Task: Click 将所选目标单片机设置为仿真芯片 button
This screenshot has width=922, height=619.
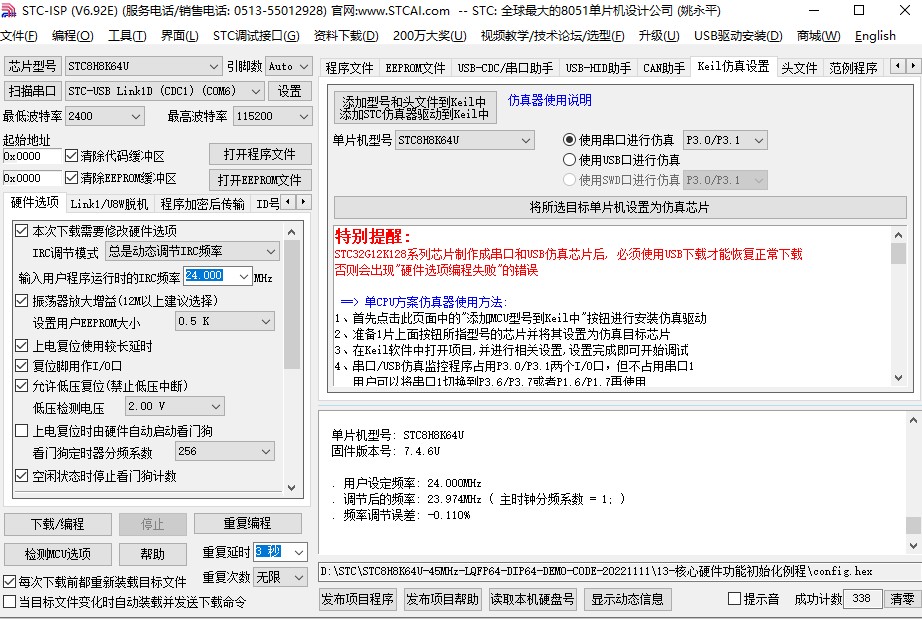Action: 620,208
